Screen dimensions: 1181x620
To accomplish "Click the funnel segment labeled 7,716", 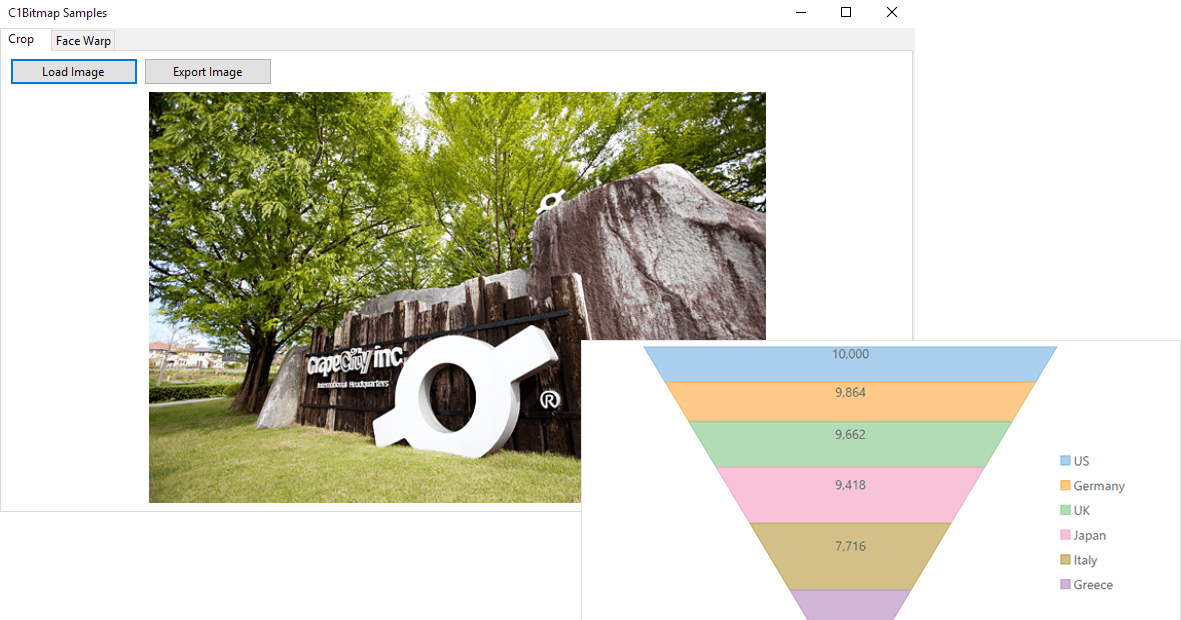I will tap(850, 556).
